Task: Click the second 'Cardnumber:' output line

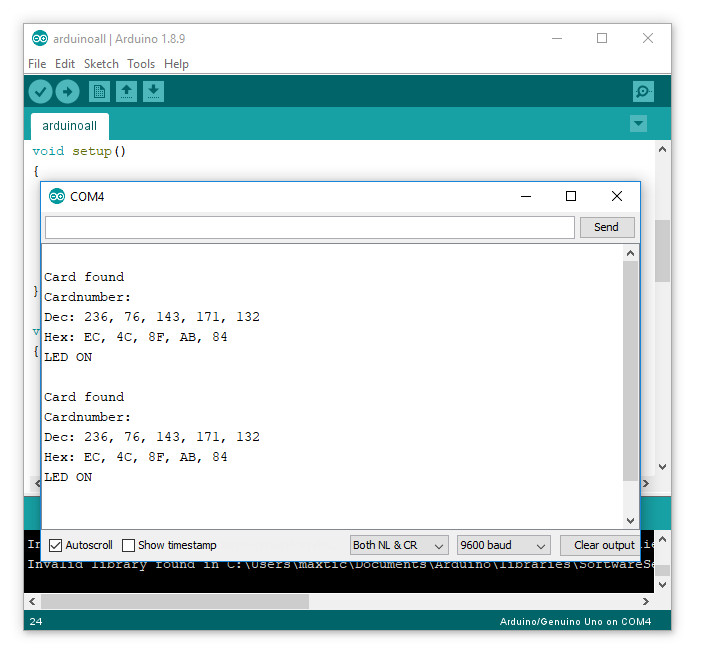Action: tap(88, 417)
